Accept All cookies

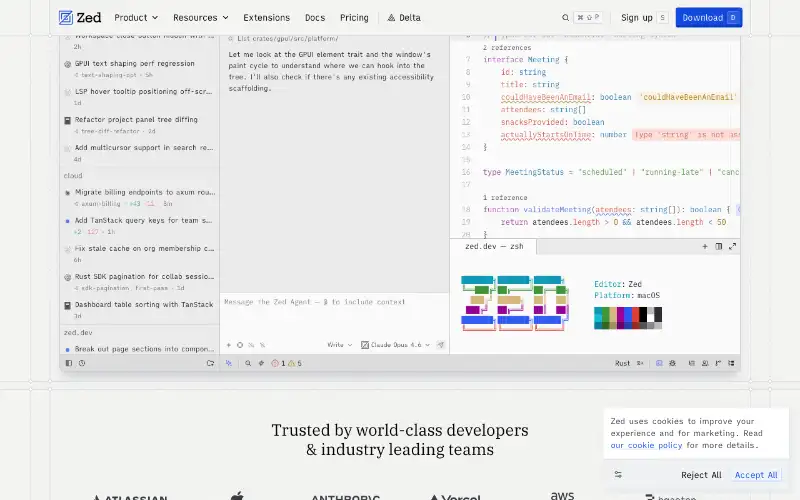(x=756, y=475)
